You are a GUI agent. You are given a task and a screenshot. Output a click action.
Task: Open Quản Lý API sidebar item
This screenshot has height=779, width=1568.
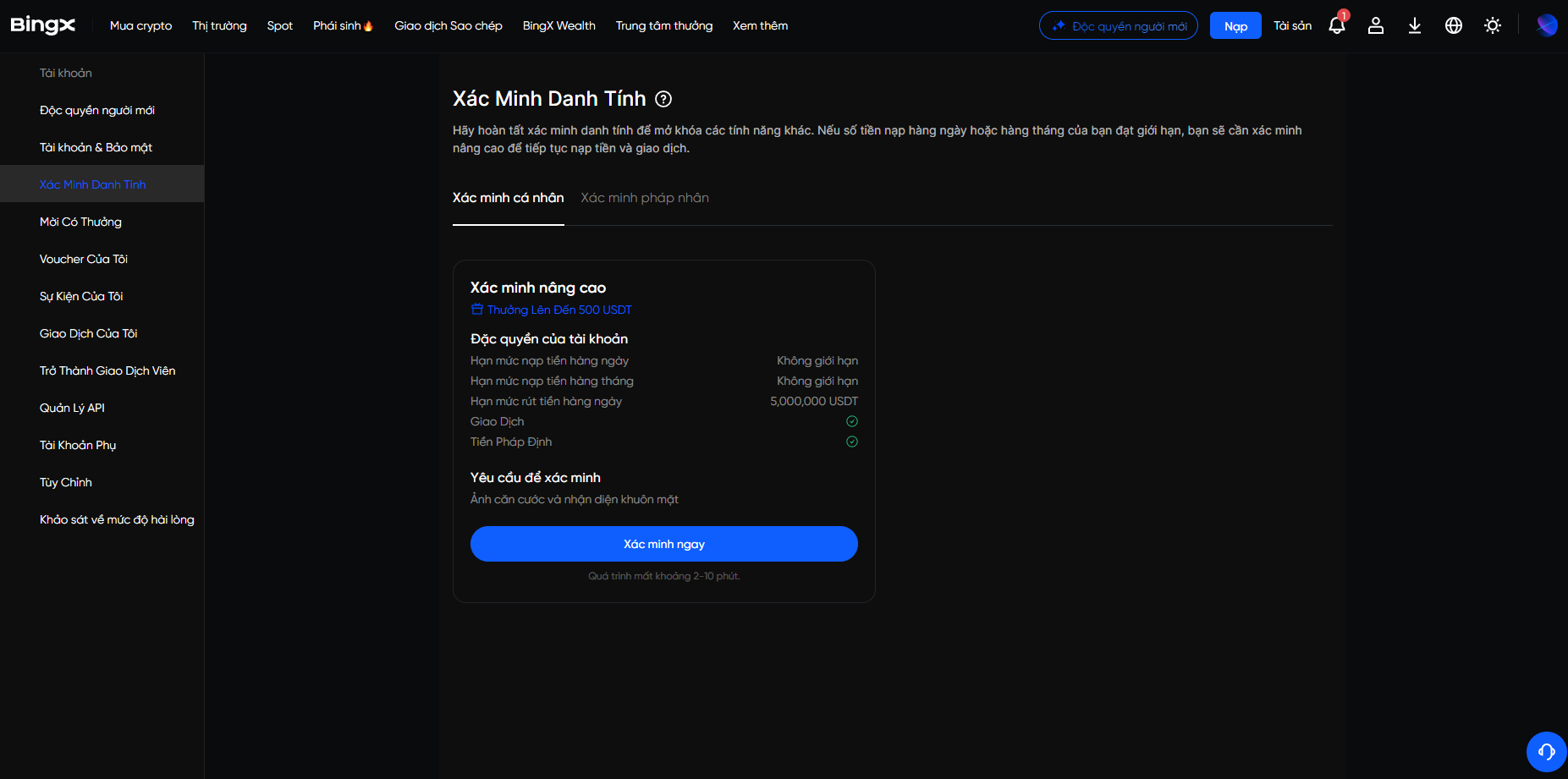[x=72, y=408]
